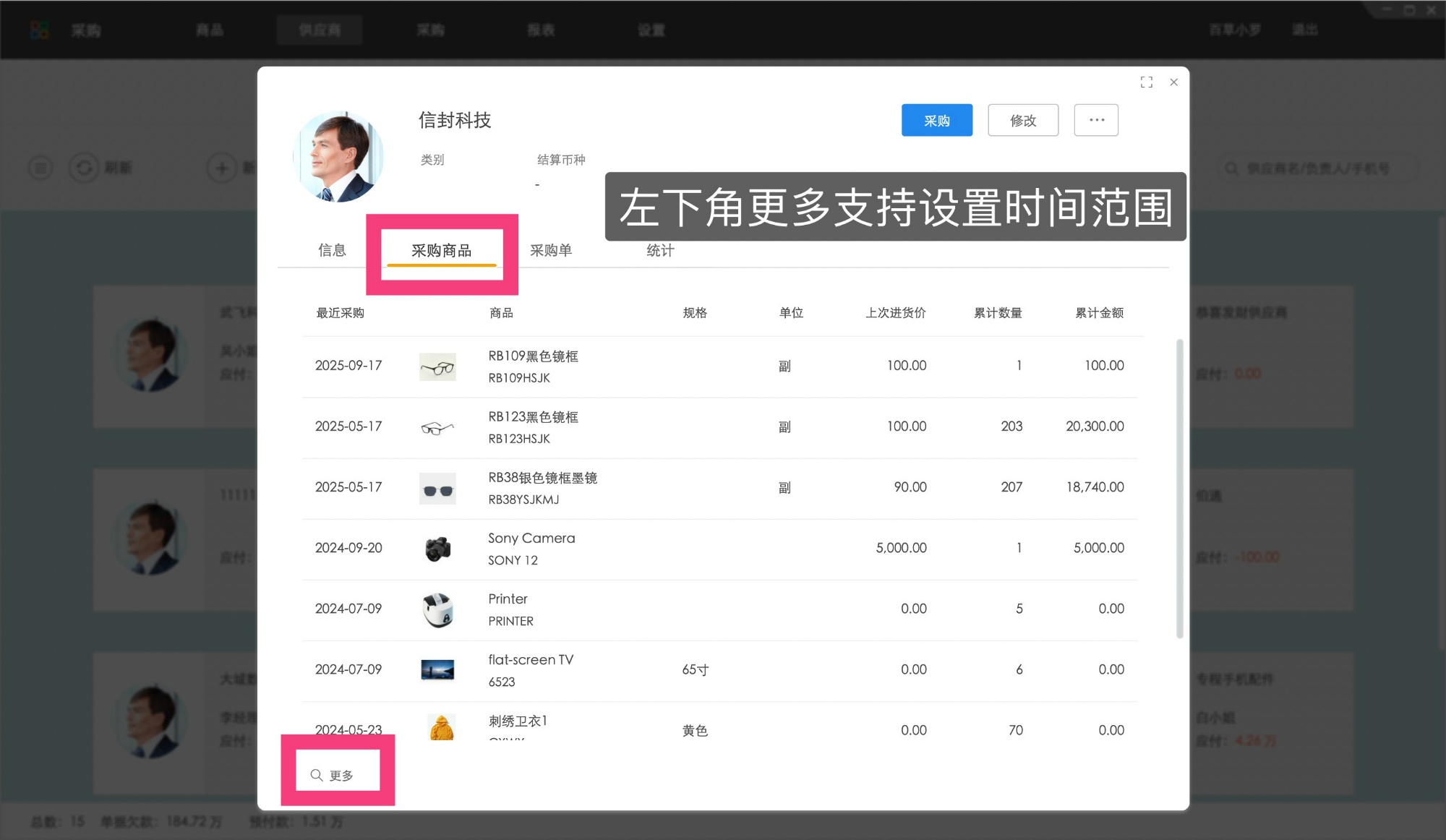
Task: Click the blue 采购 button
Action: pyautogui.click(x=936, y=120)
